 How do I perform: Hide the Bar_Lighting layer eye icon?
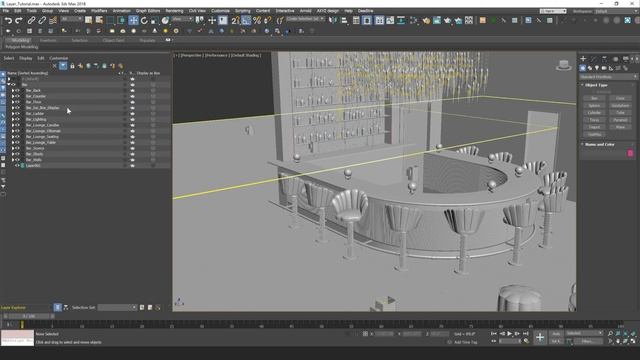[18, 119]
